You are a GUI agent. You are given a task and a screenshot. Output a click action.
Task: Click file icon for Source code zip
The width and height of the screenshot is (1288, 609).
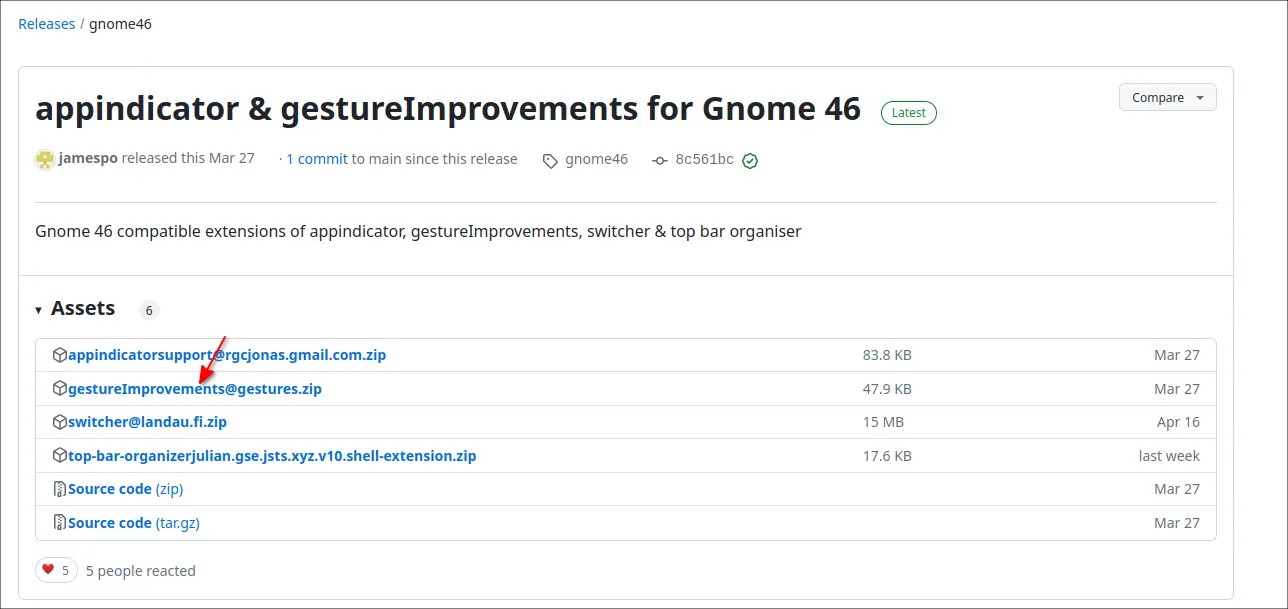pyautogui.click(x=60, y=489)
